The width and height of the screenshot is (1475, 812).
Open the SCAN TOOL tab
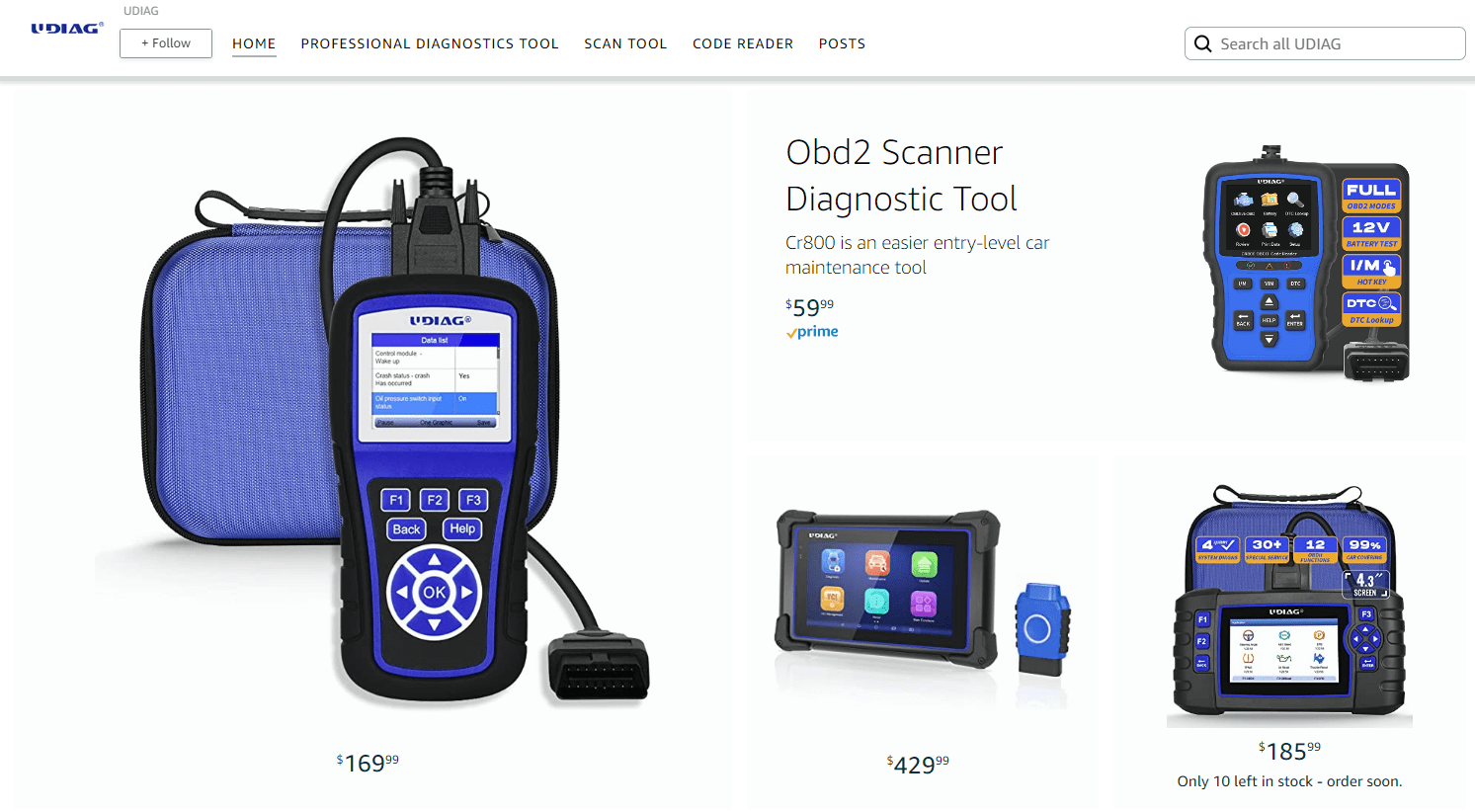625,43
